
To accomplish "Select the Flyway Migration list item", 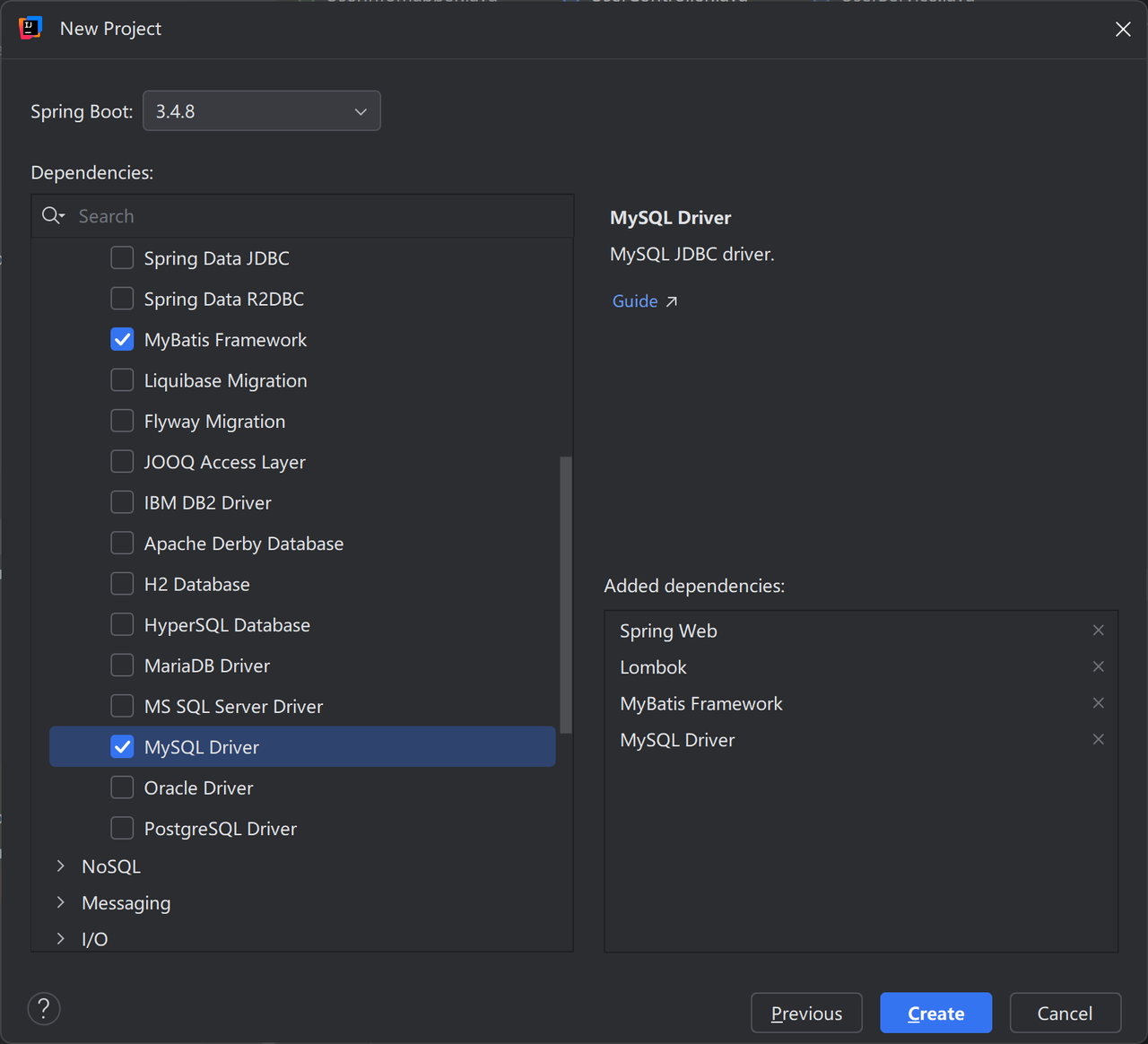I will [x=214, y=422].
